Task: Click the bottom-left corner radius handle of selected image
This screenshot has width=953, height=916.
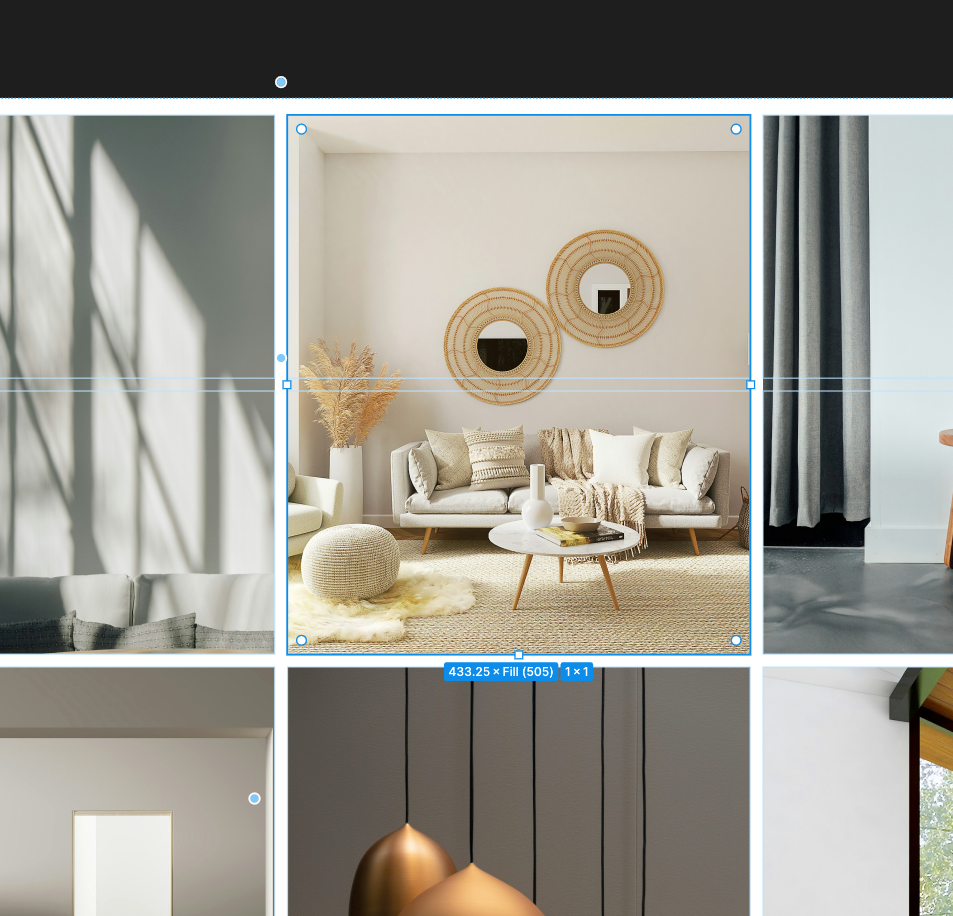Action: 301,640
